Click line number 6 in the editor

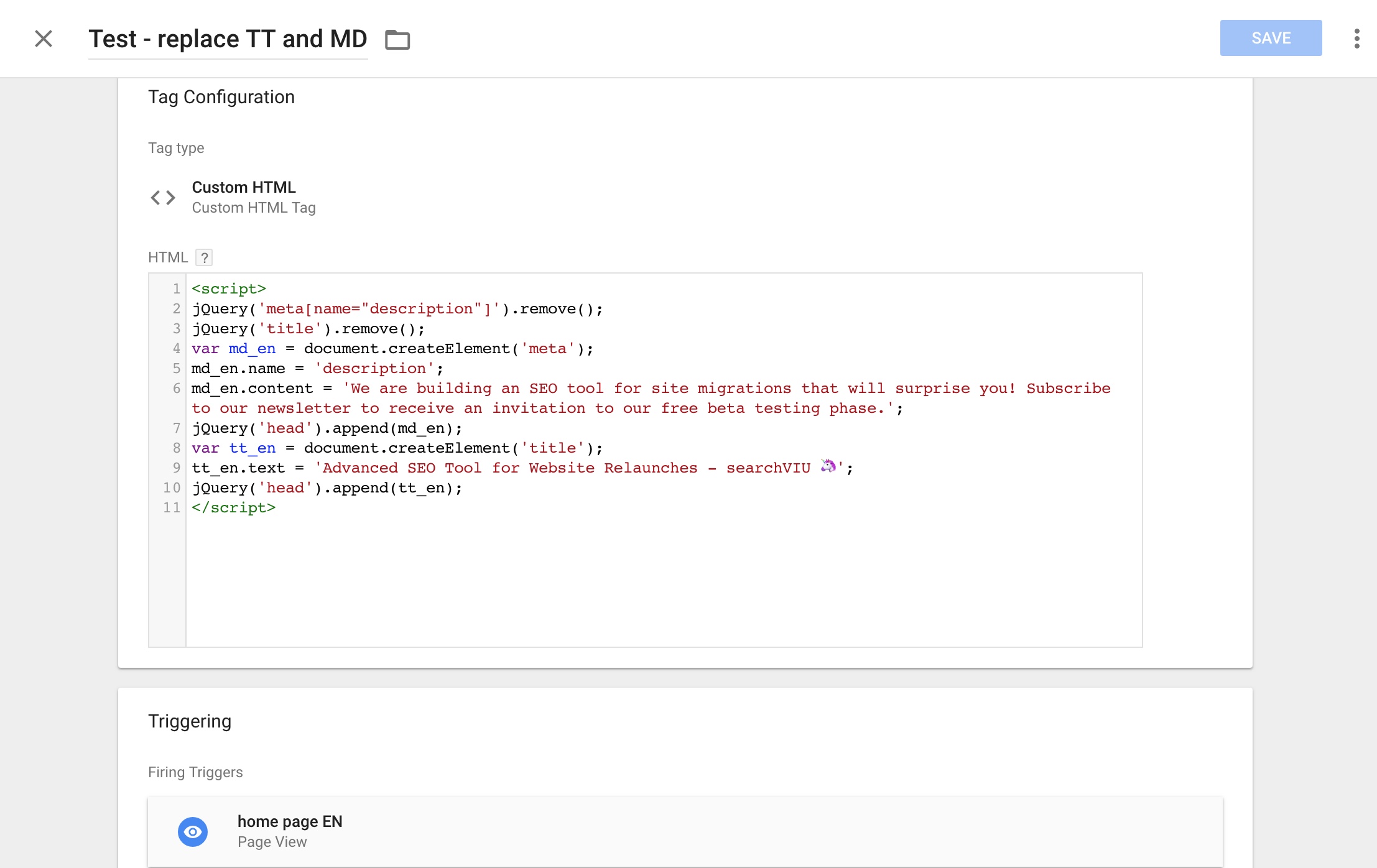(x=176, y=388)
